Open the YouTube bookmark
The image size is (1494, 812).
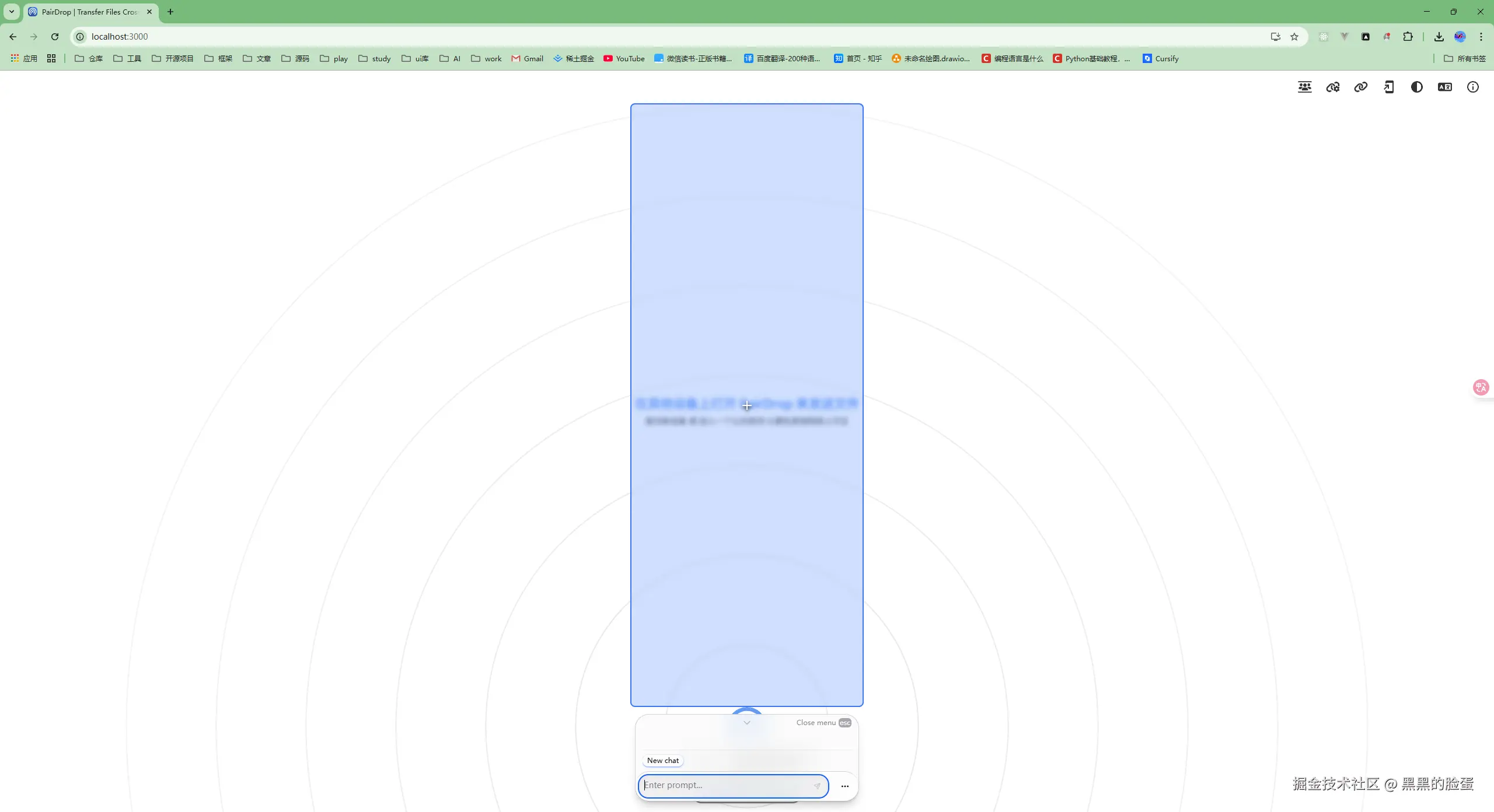[x=624, y=59]
